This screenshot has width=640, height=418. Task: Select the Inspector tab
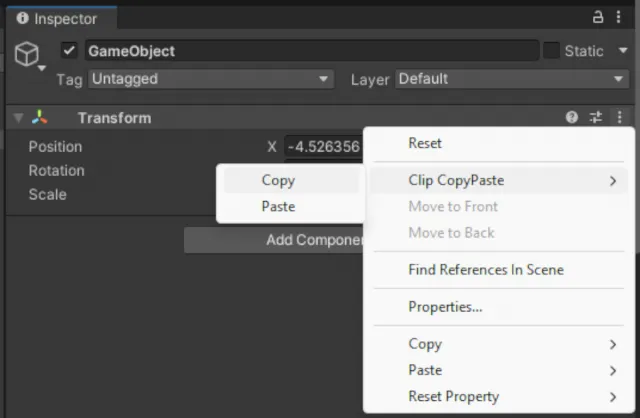[62, 18]
